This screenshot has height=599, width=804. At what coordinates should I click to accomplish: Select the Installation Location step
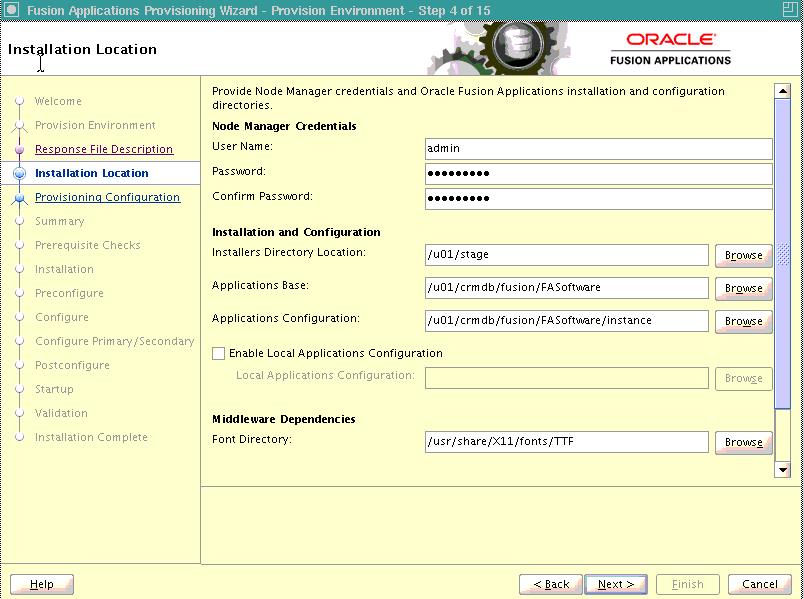click(91, 173)
